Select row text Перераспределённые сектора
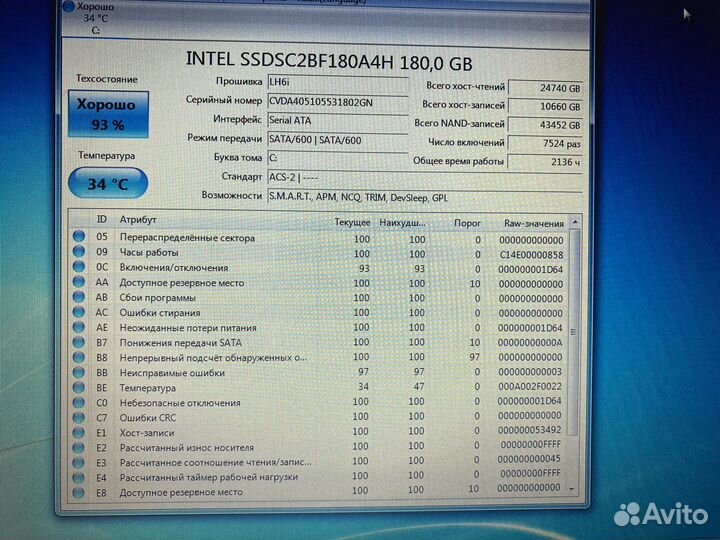 click(x=187, y=238)
